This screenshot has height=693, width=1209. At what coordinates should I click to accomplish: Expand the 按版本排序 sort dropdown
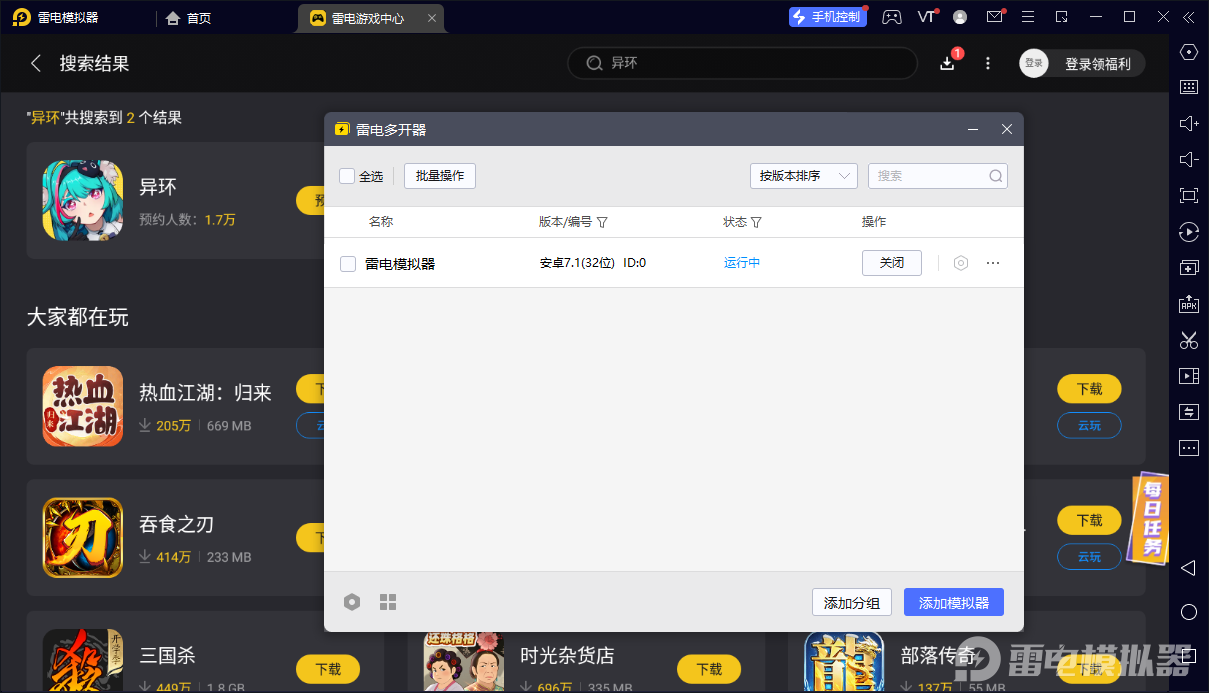pyautogui.click(x=803, y=176)
